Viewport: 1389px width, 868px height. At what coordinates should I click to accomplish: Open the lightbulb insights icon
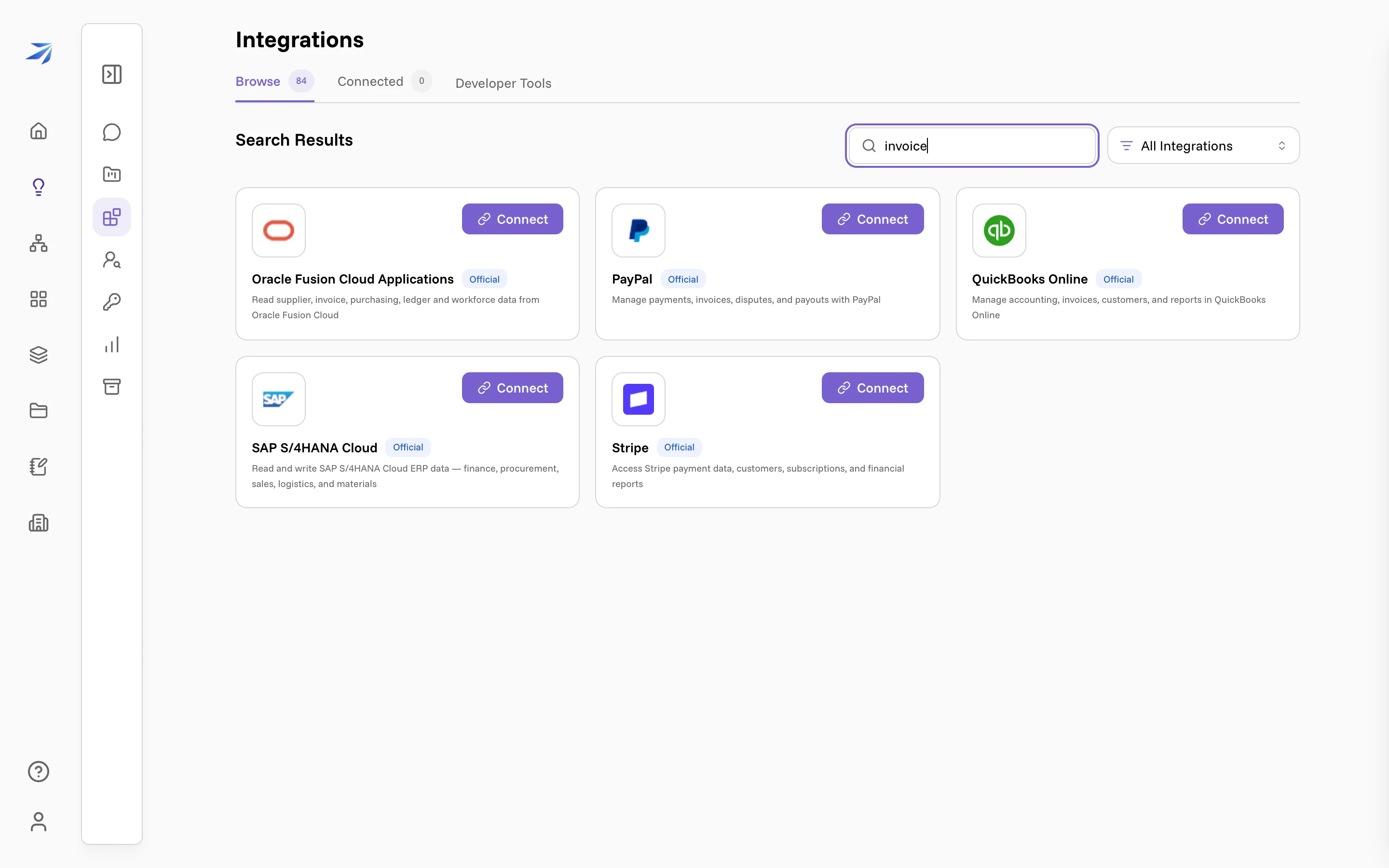39,187
